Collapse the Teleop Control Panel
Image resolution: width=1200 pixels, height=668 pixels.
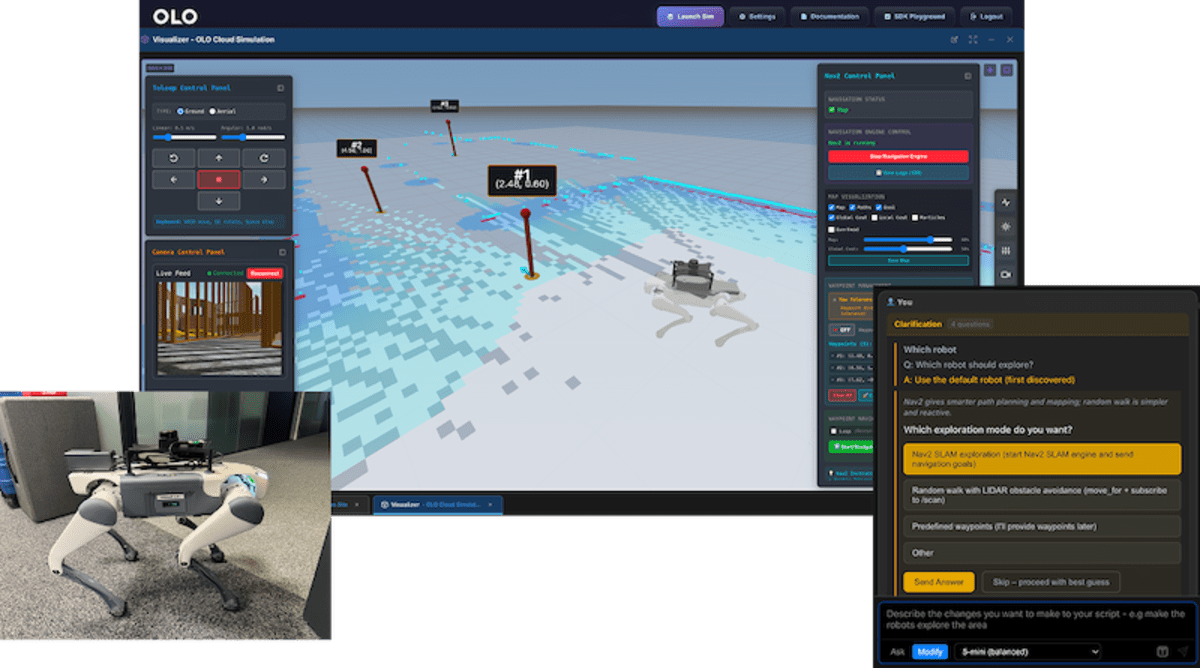pos(280,87)
